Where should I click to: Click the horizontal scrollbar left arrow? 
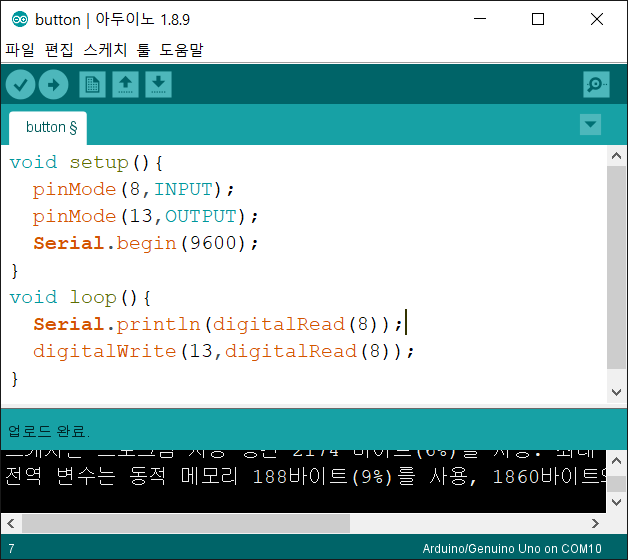(11, 523)
